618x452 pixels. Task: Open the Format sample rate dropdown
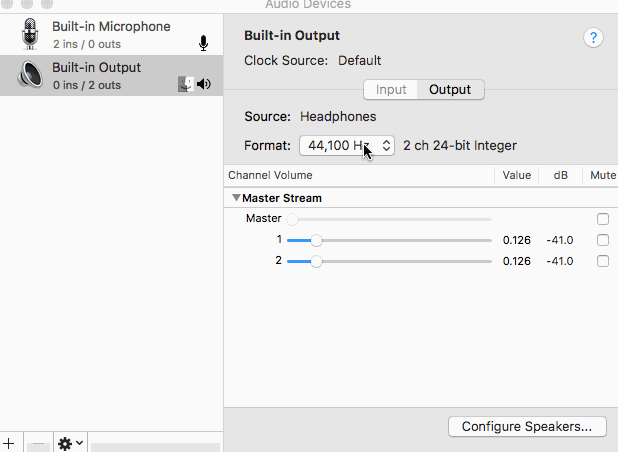tap(346, 146)
